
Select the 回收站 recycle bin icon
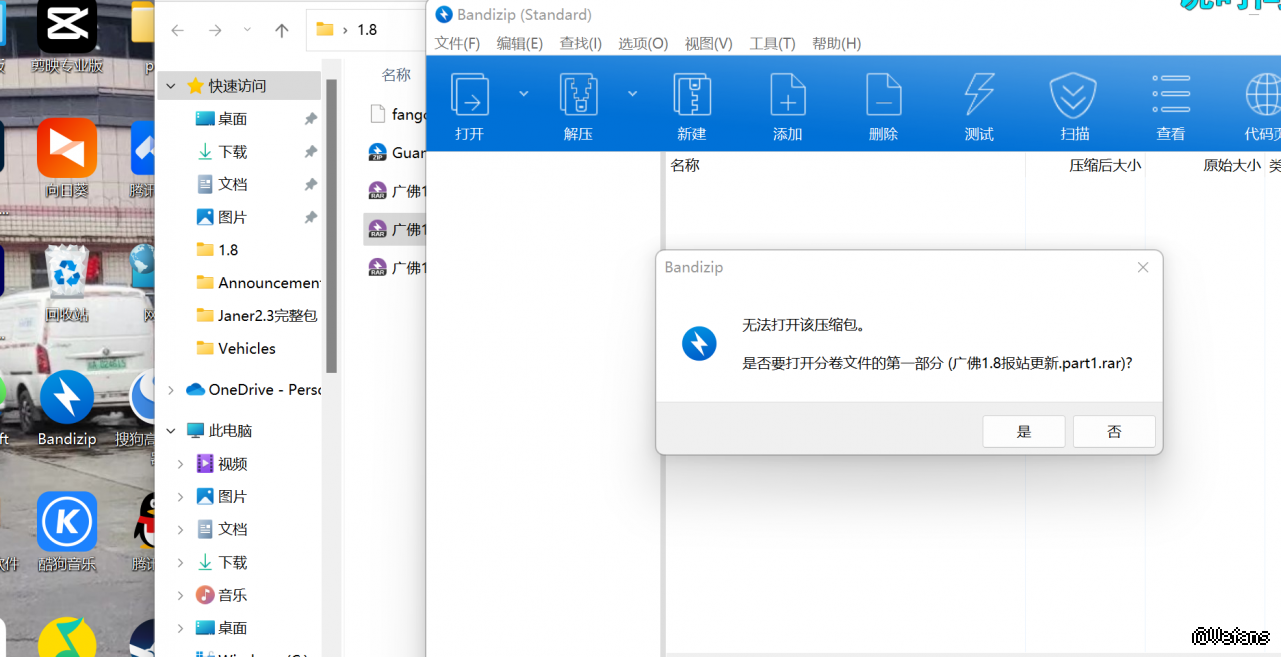(67, 272)
